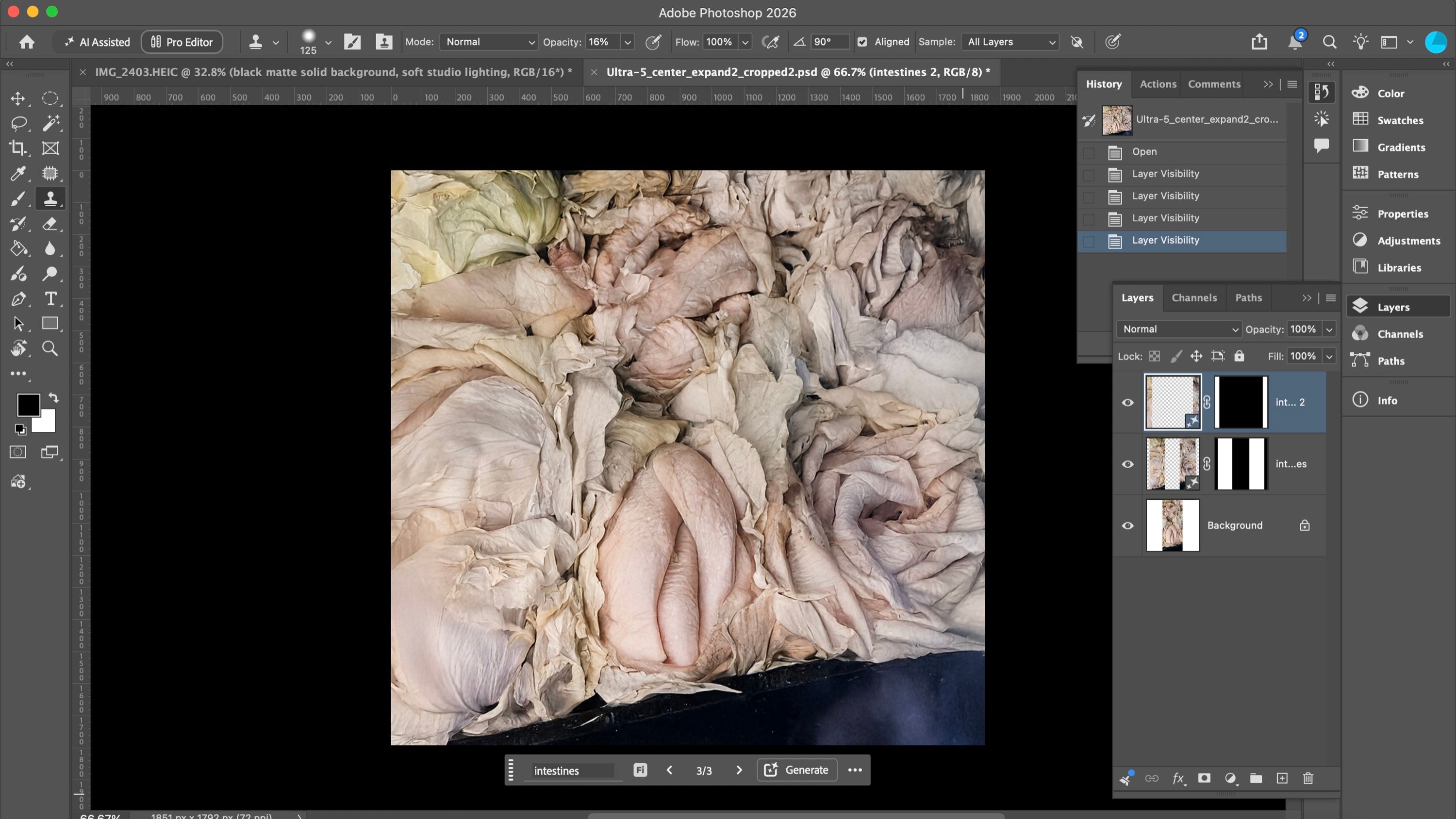
Task: Select the Brush tool
Action: click(x=18, y=198)
